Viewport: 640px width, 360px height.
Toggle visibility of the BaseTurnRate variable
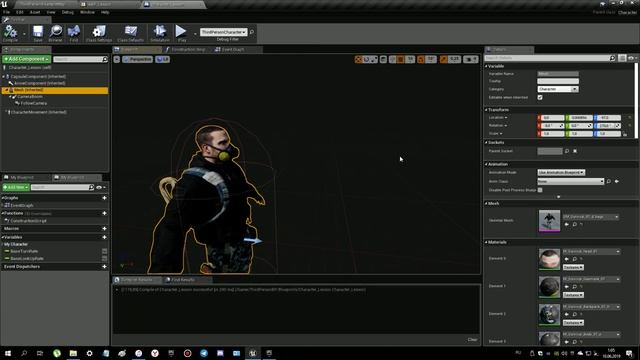tap(104, 251)
